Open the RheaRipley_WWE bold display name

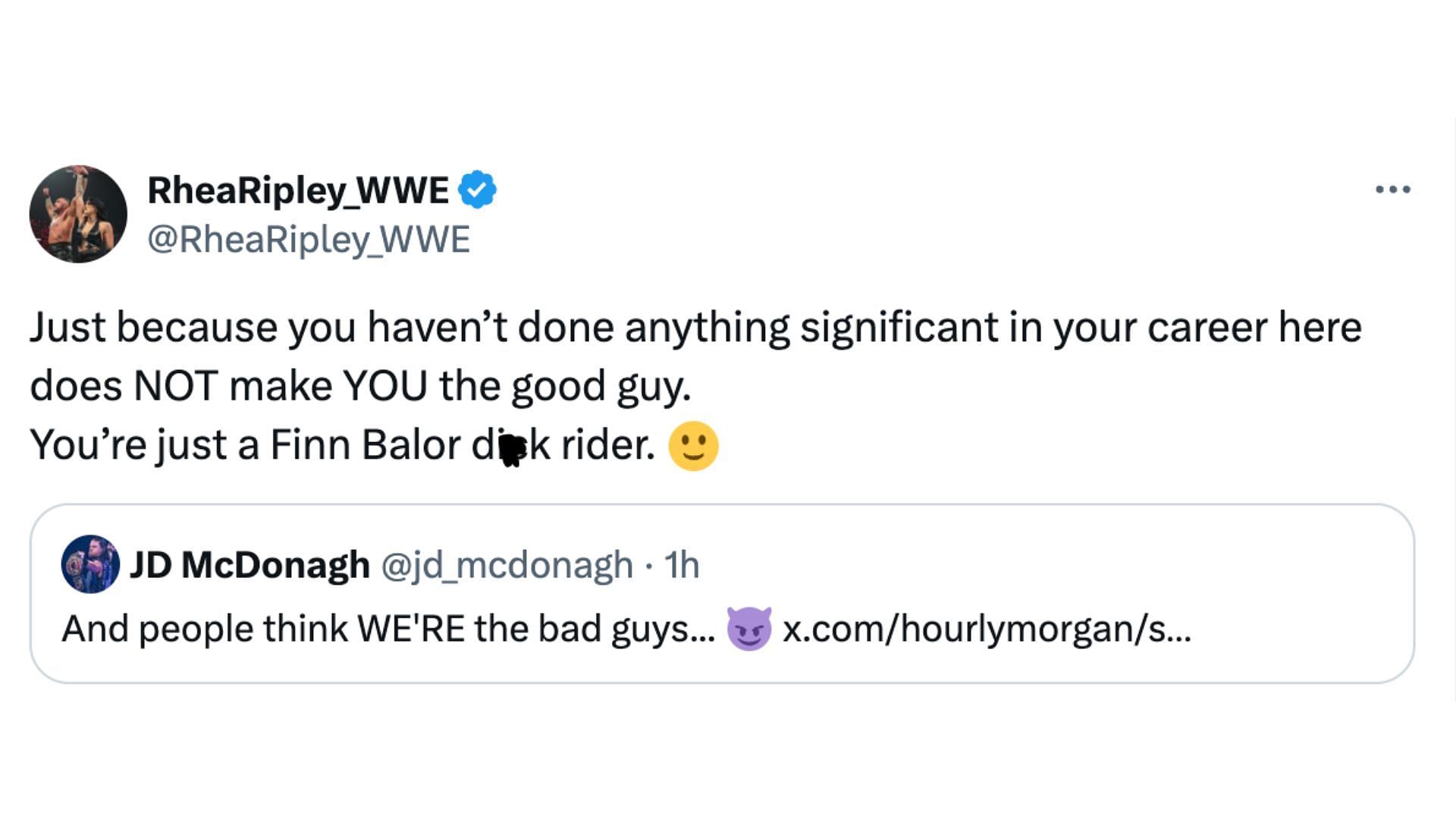tap(298, 190)
